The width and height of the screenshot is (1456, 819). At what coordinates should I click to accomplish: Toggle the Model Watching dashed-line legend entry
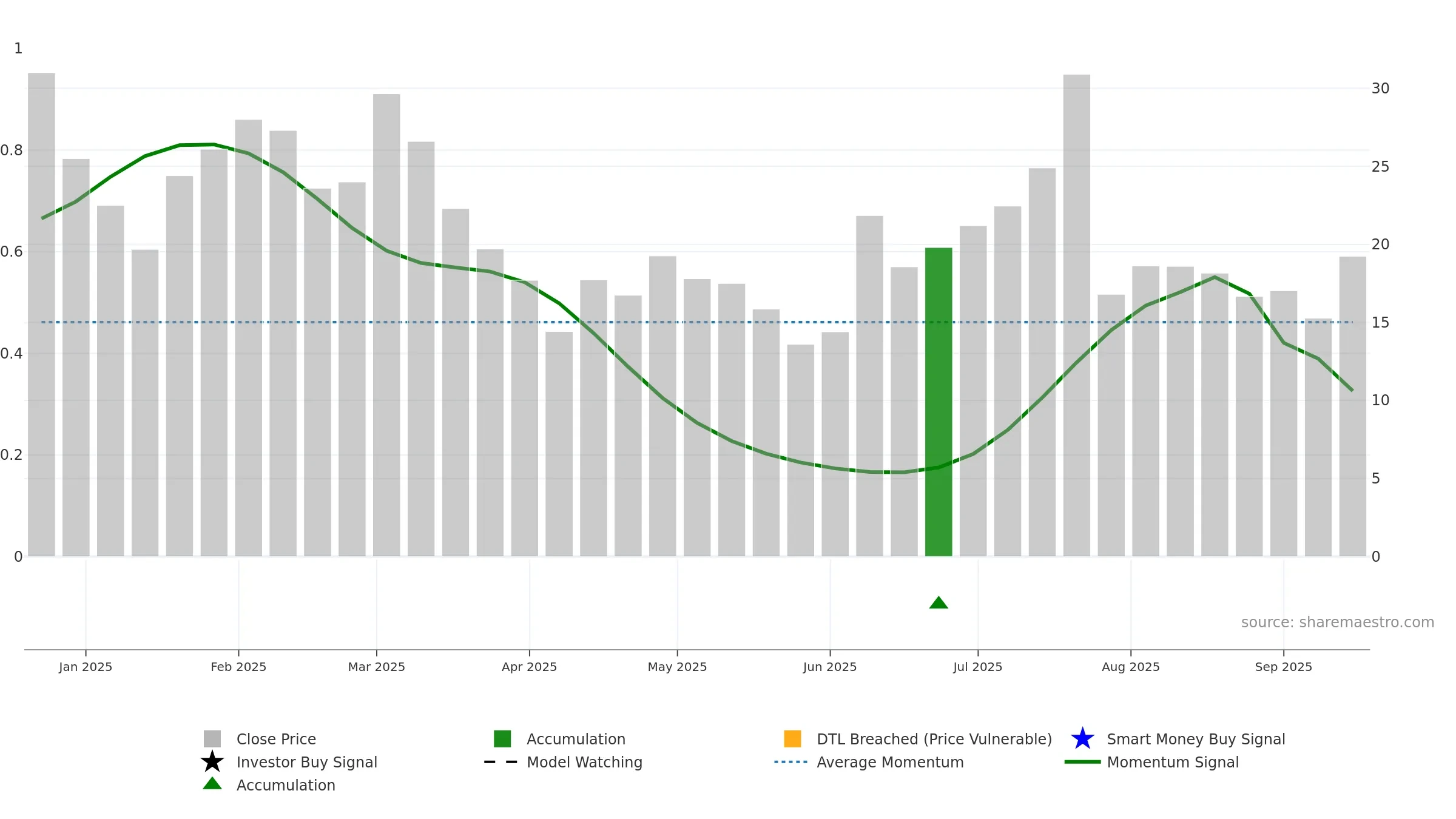click(563, 762)
